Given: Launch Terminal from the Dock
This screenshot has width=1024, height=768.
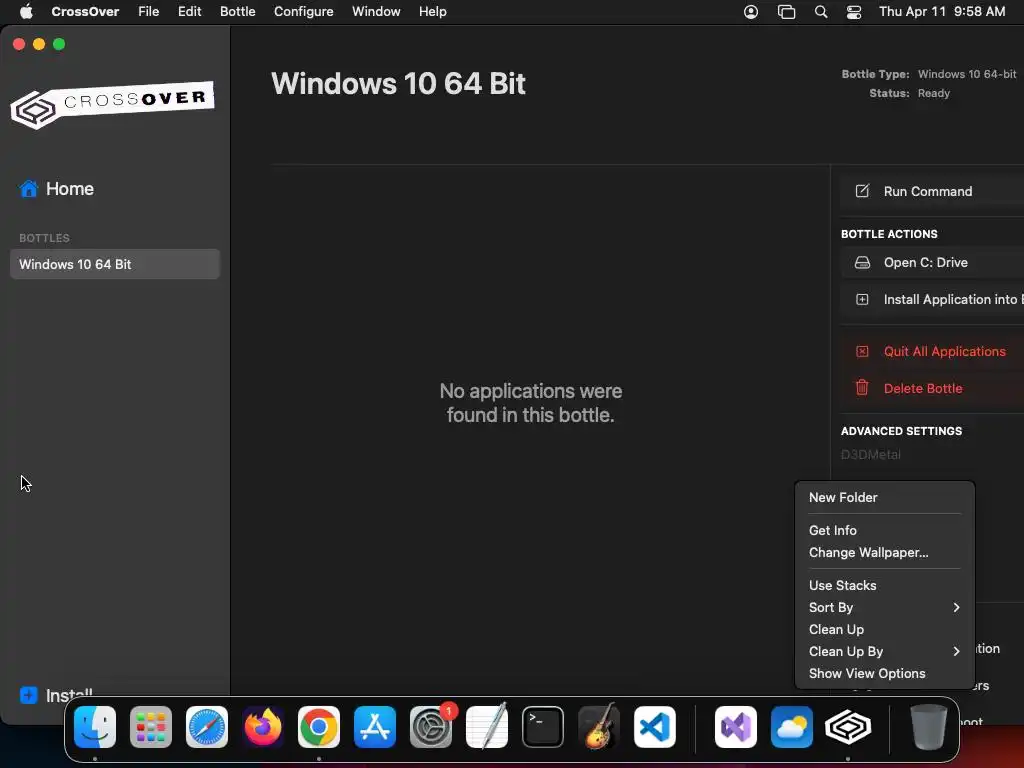Looking at the screenshot, I should pyautogui.click(x=543, y=727).
